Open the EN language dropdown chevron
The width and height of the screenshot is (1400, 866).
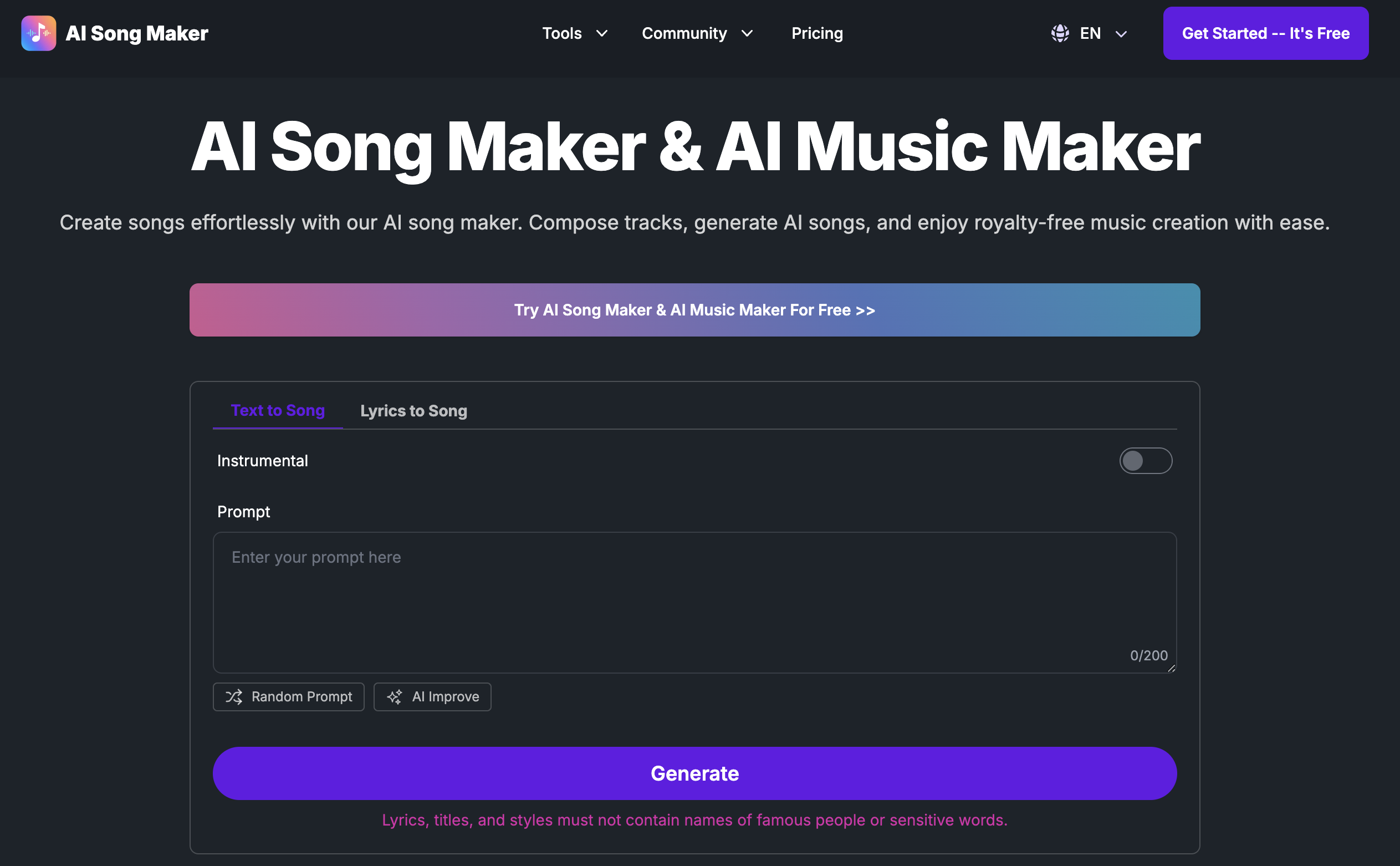click(x=1121, y=34)
